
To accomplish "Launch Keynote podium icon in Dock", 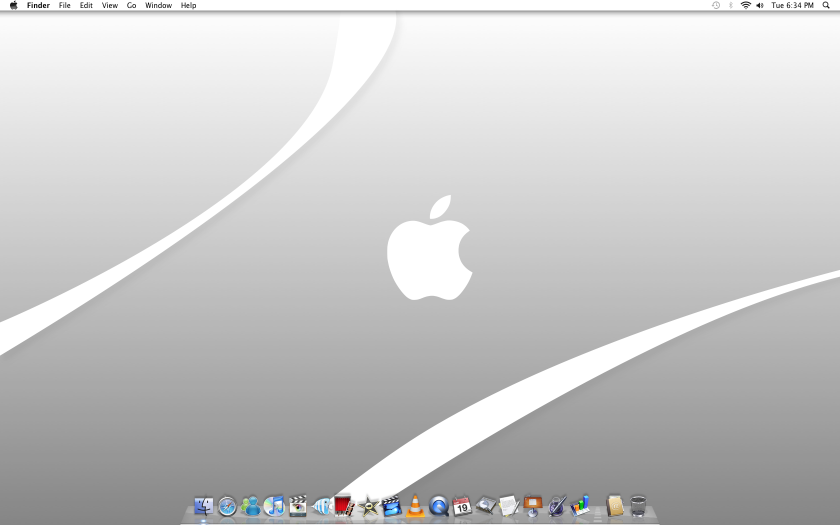I will 532,506.
